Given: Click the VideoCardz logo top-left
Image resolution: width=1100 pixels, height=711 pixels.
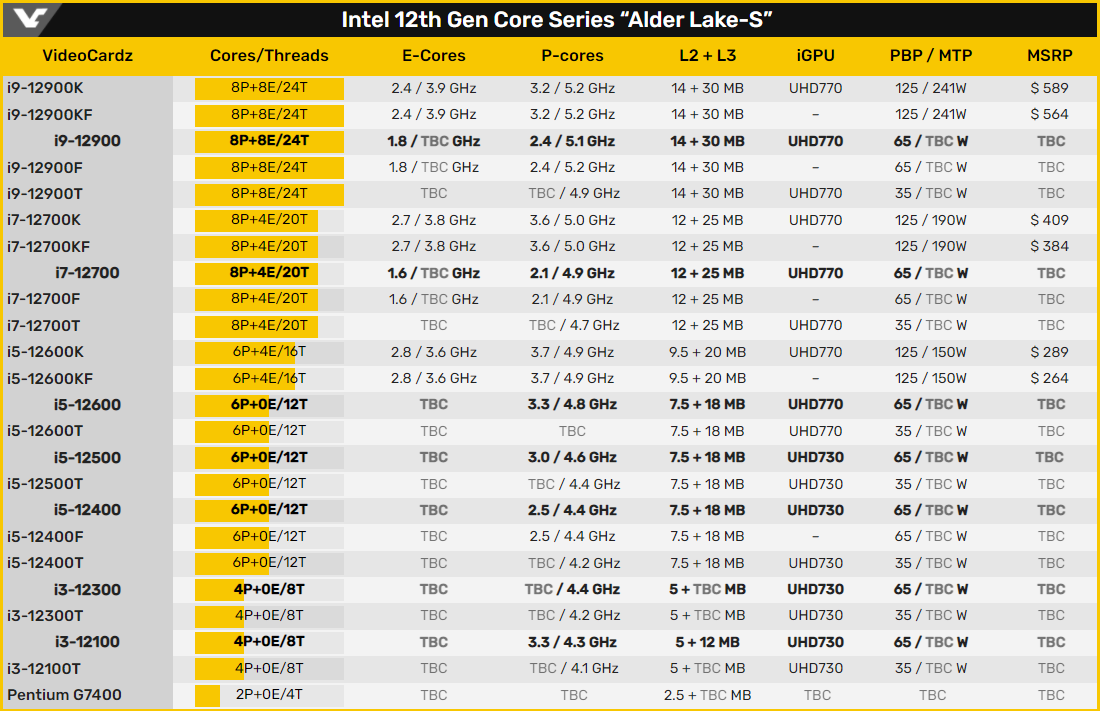Looking at the screenshot, I should (x=30, y=17).
